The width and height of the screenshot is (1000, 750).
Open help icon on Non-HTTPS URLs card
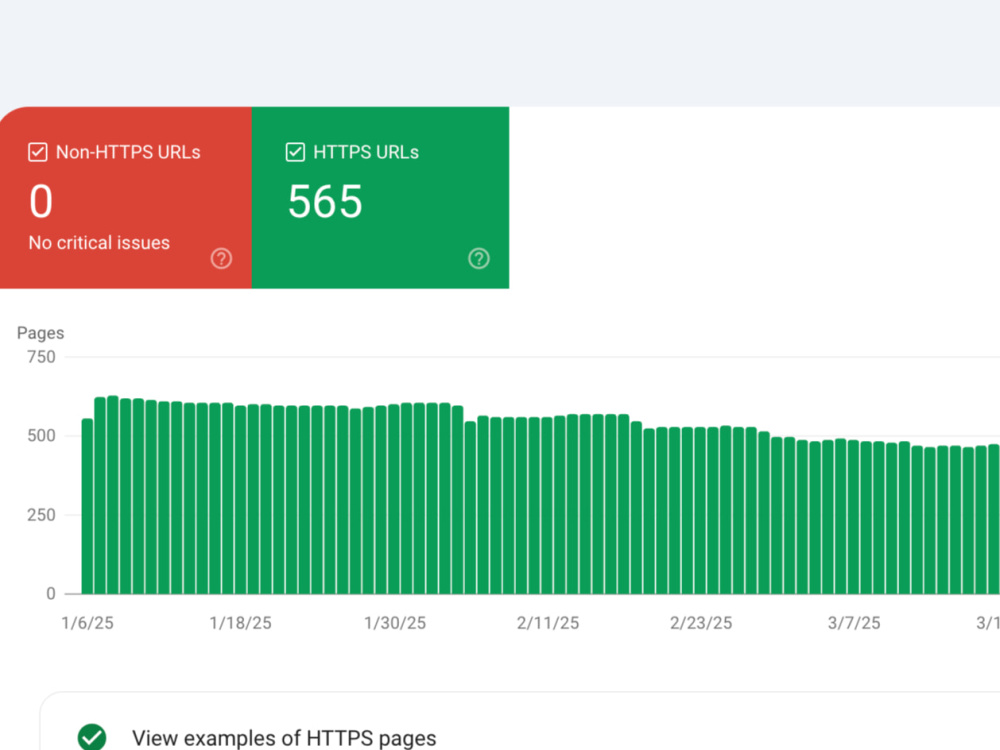click(x=221, y=258)
